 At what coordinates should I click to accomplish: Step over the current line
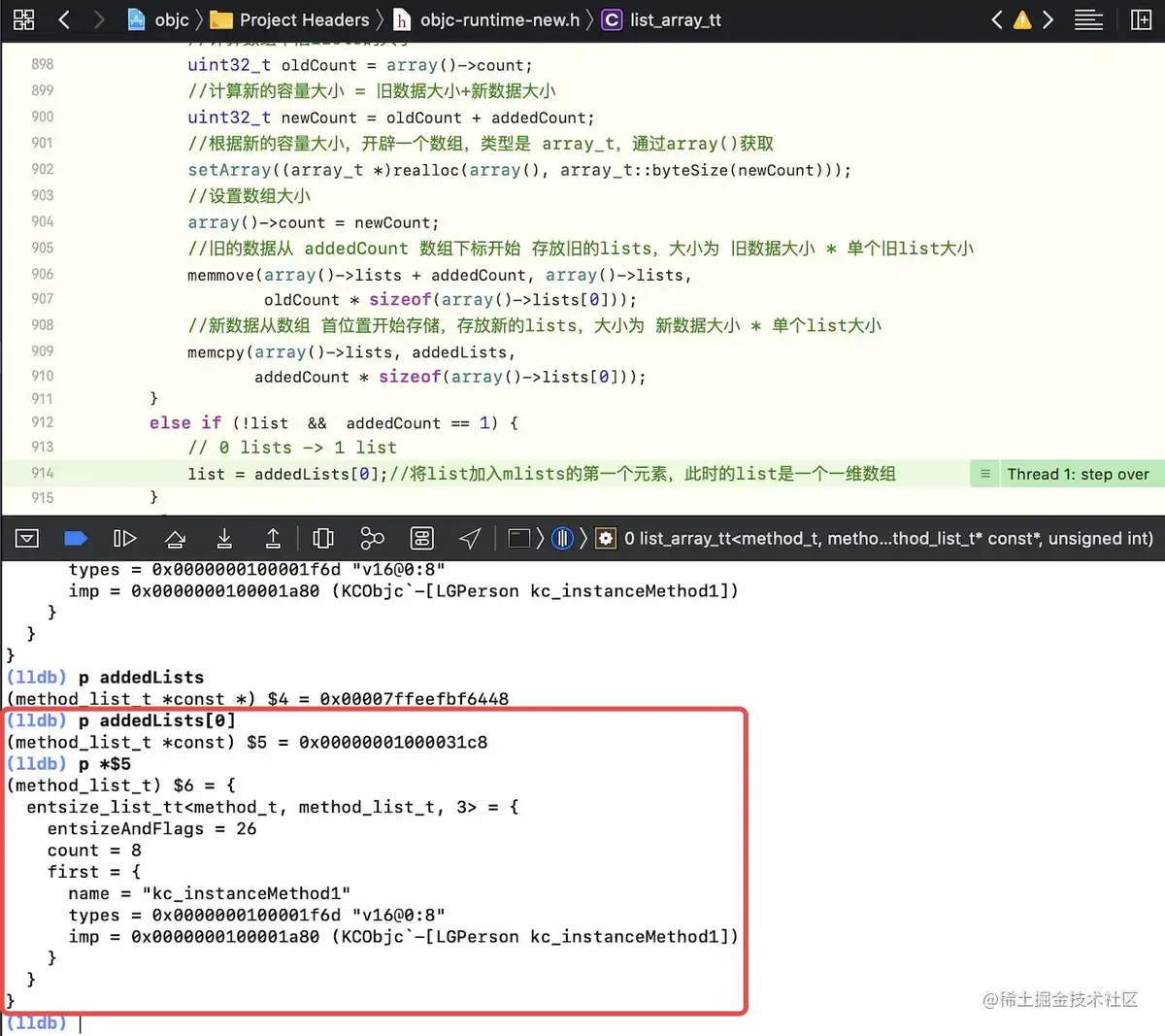pos(176,538)
